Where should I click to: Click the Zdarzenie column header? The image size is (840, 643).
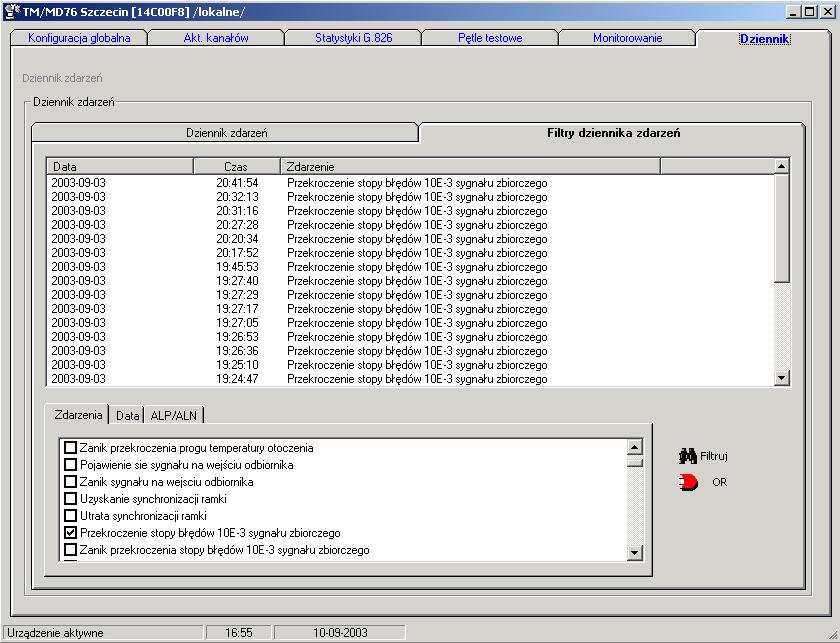(470, 167)
